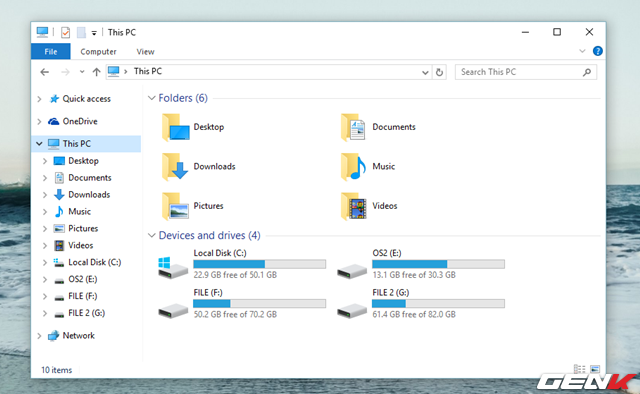
Task: Click the Local Disk (C:) usage bar
Action: coord(260,264)
